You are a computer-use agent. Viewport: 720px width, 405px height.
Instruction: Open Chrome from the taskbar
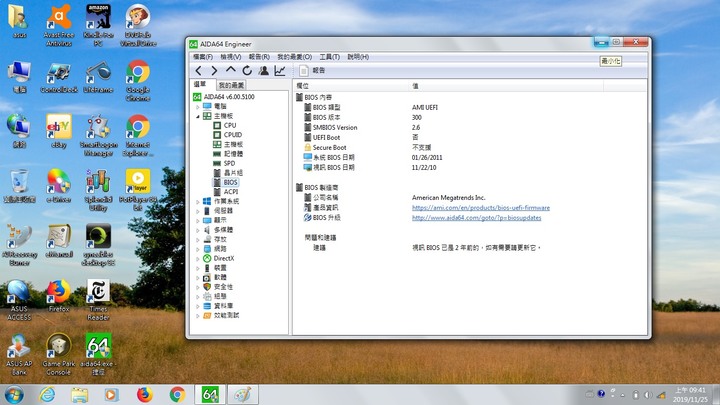177,394
